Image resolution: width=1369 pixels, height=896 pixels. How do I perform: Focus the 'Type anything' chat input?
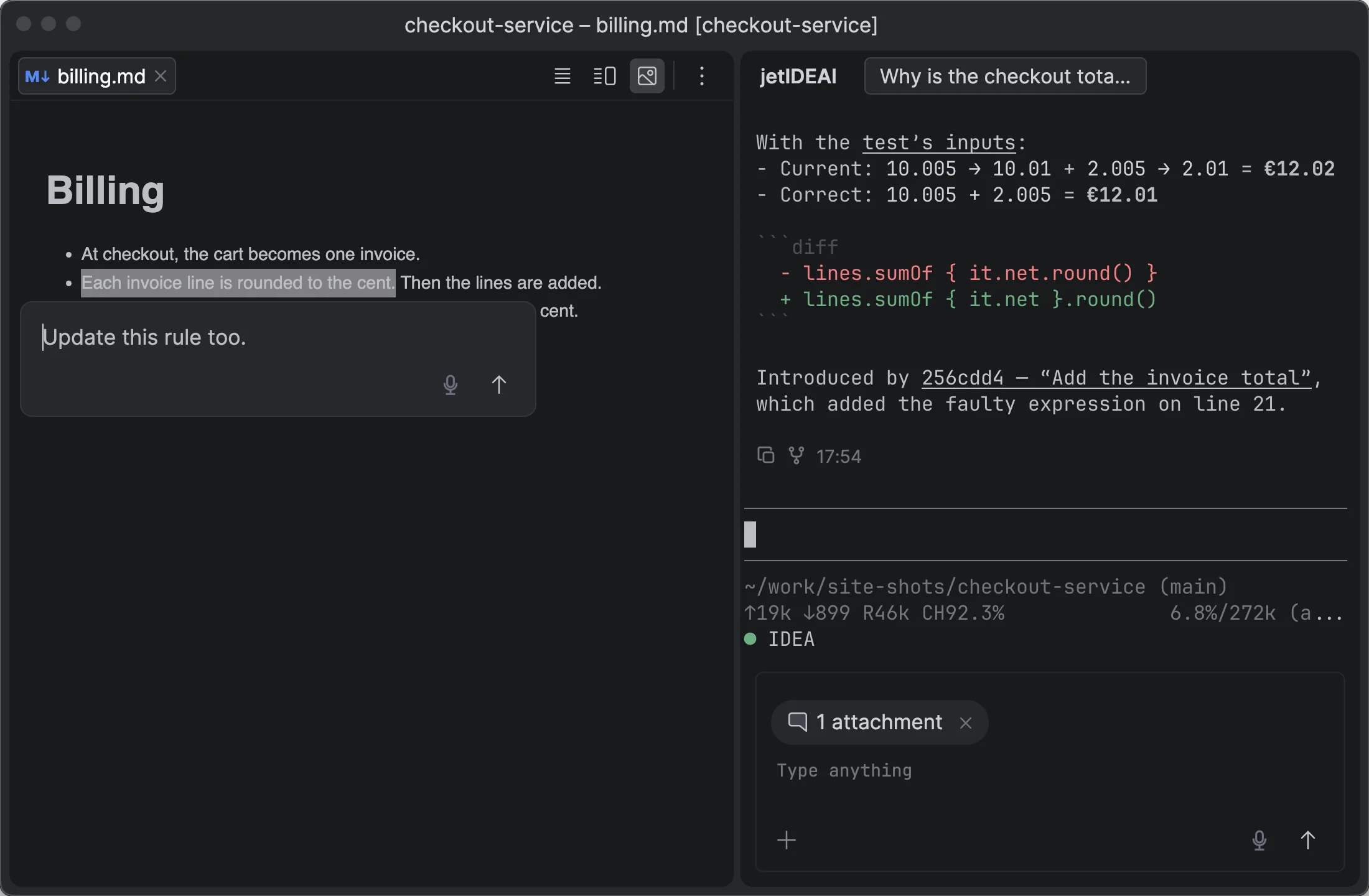pos(1050,772)
